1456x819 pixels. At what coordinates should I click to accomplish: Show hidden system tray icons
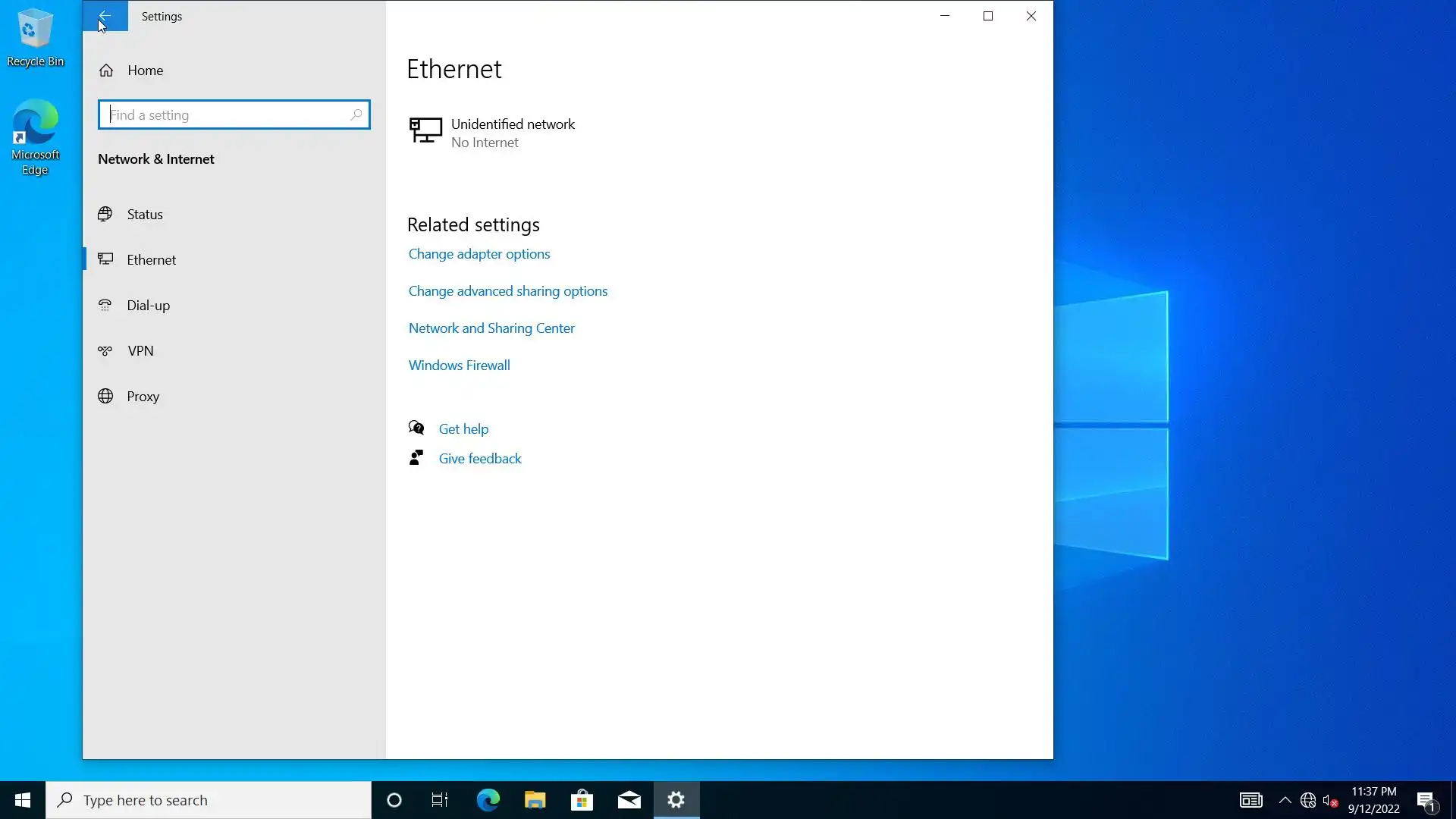1285,800
